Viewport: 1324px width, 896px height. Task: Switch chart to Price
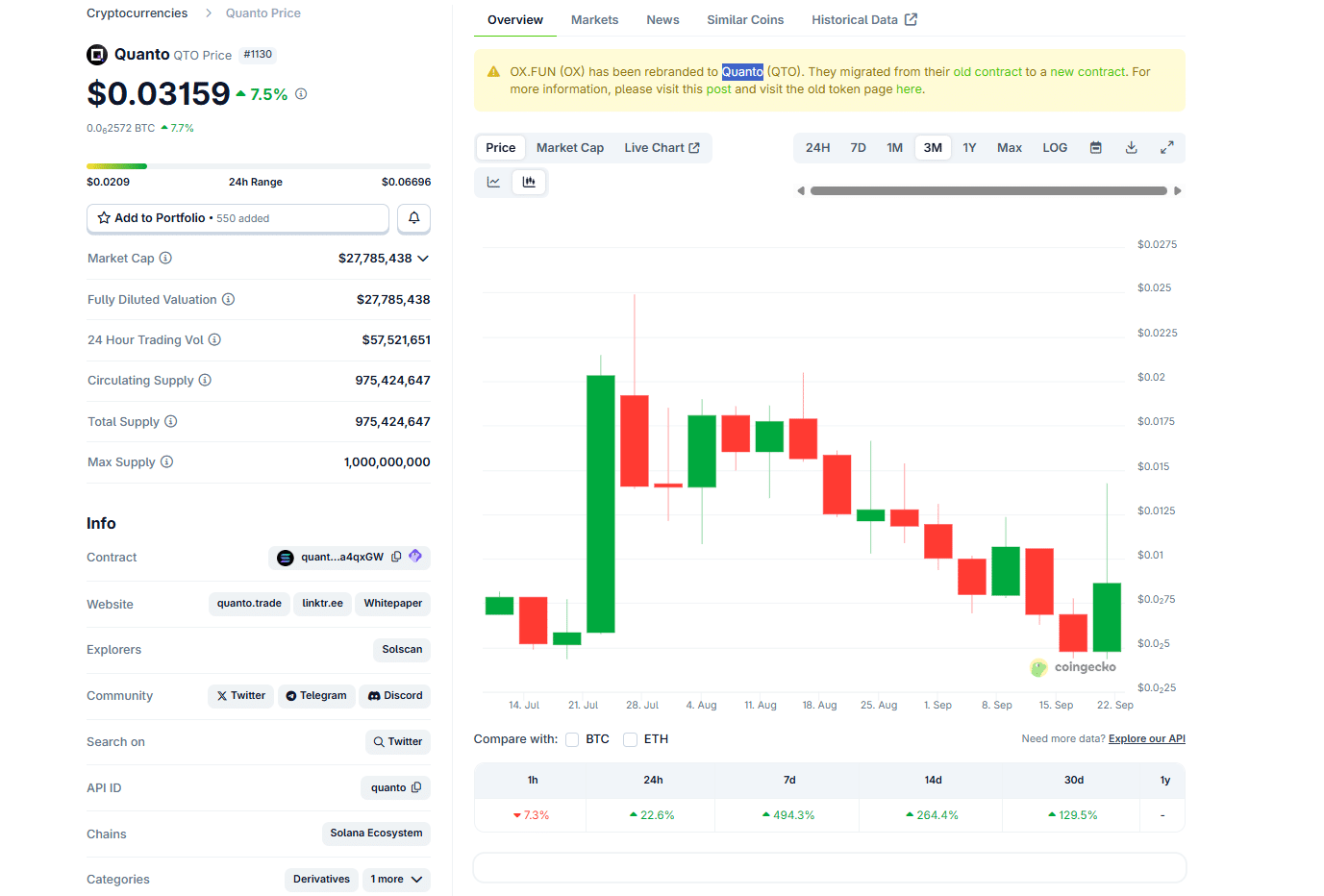500,147
